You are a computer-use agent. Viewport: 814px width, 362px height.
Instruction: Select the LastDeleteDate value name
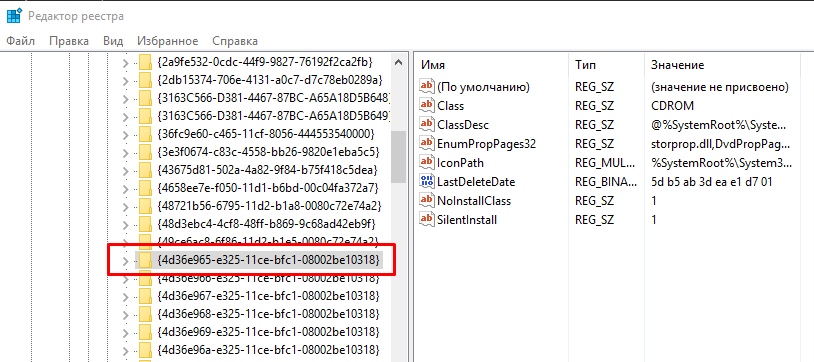pos(476,182)
